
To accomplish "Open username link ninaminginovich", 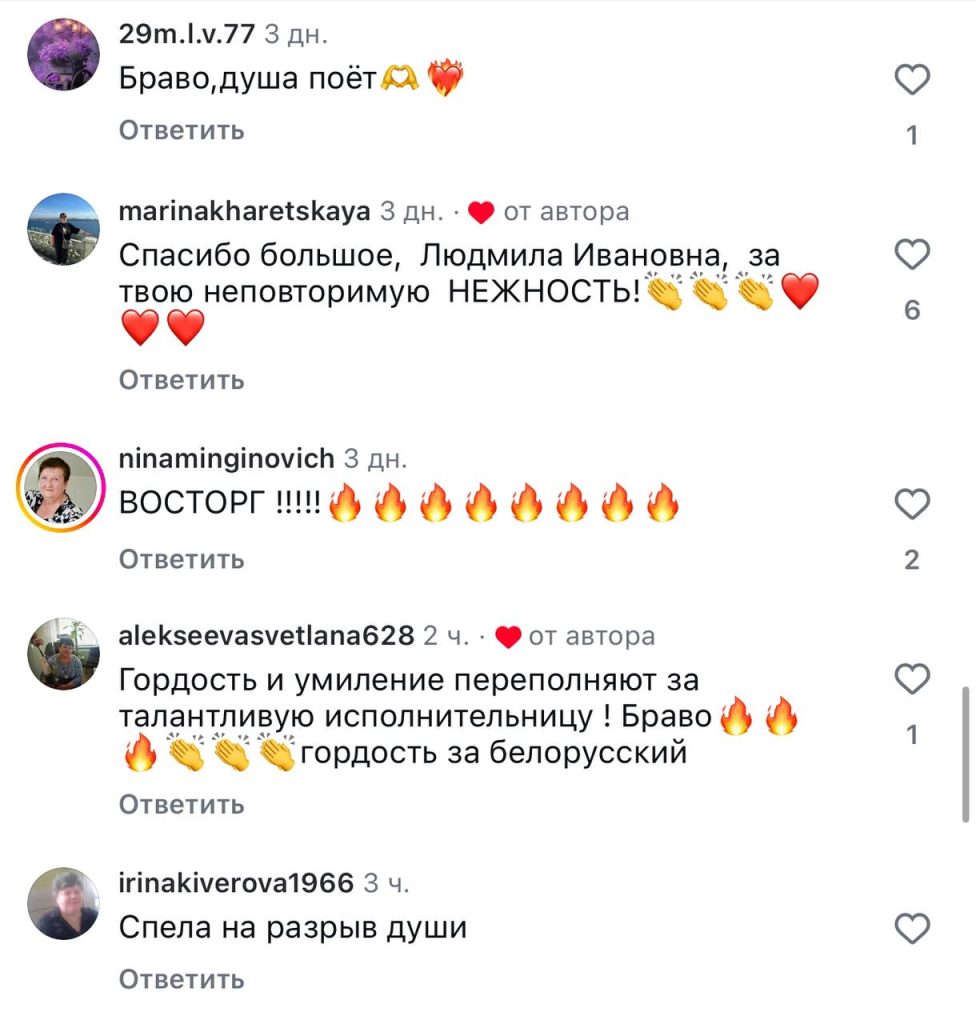I will pyautogui.click(x=226, y=458).
